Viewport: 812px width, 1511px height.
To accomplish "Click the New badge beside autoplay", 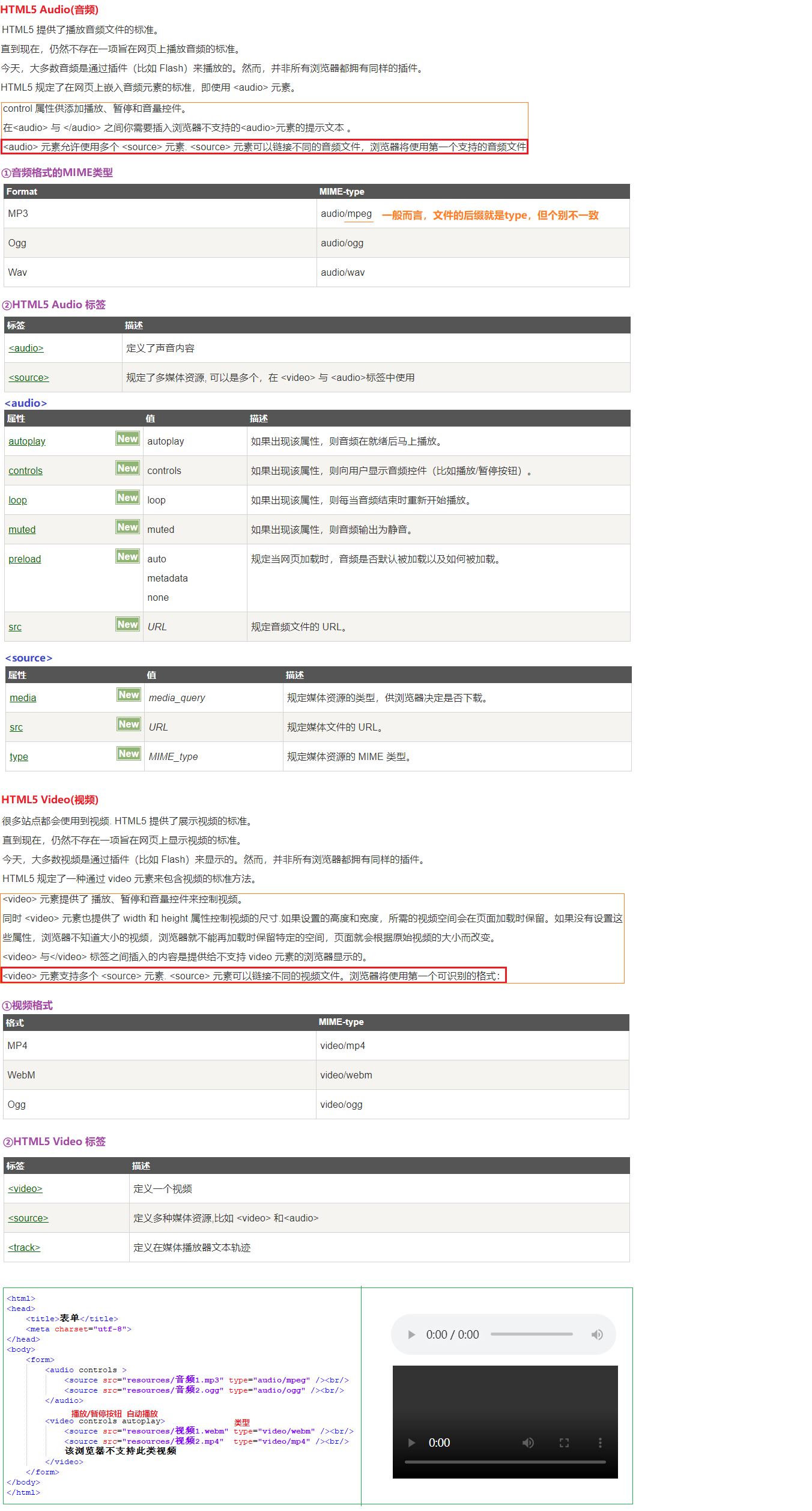I will coord(127,439).
